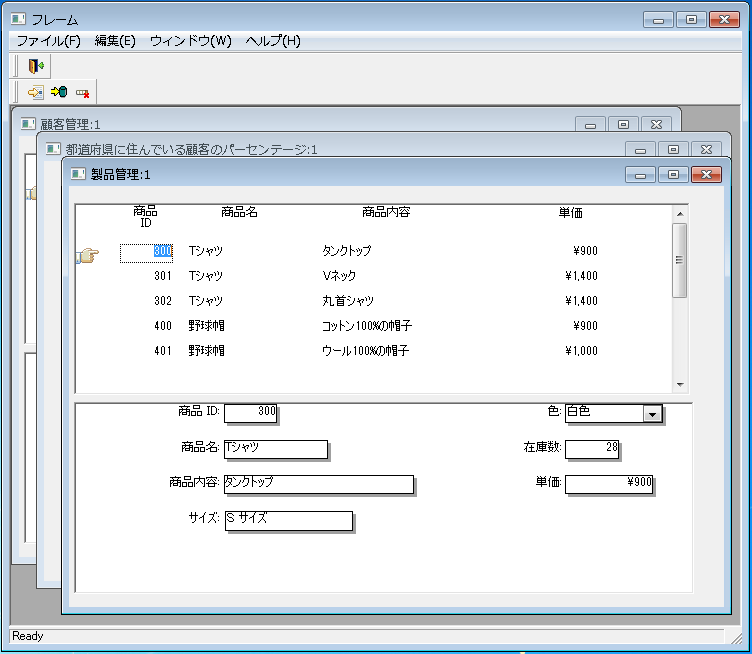The width and height of the screenshot is (752, 654).
Task: Open the 編集(E) menu
Action: pos(115,41)
